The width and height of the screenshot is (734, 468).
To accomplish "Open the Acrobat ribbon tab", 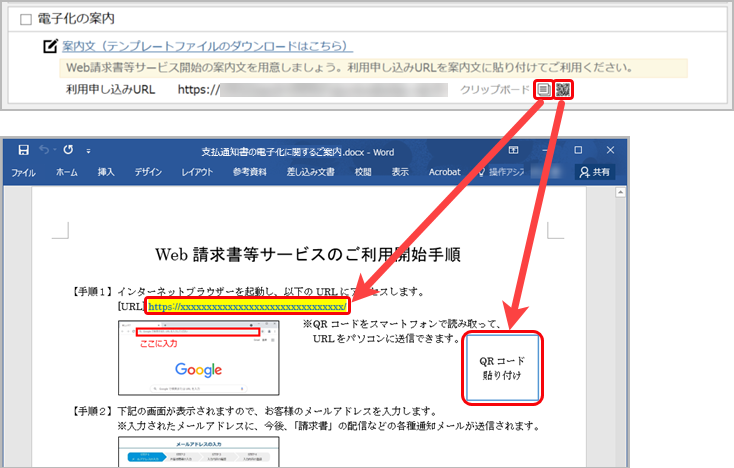I will [445, 172].
